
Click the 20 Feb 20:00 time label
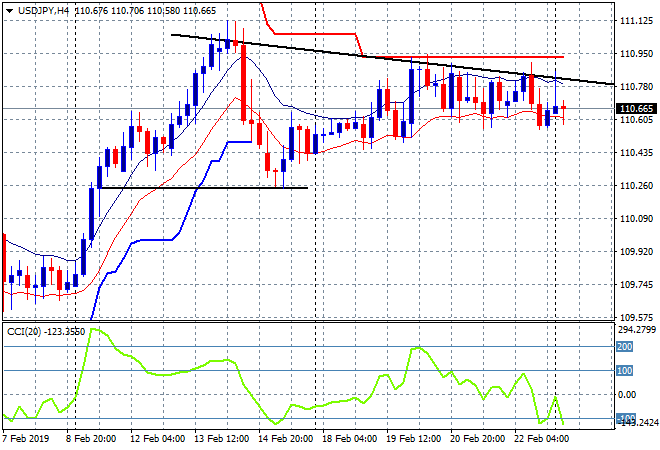[477, 439]
